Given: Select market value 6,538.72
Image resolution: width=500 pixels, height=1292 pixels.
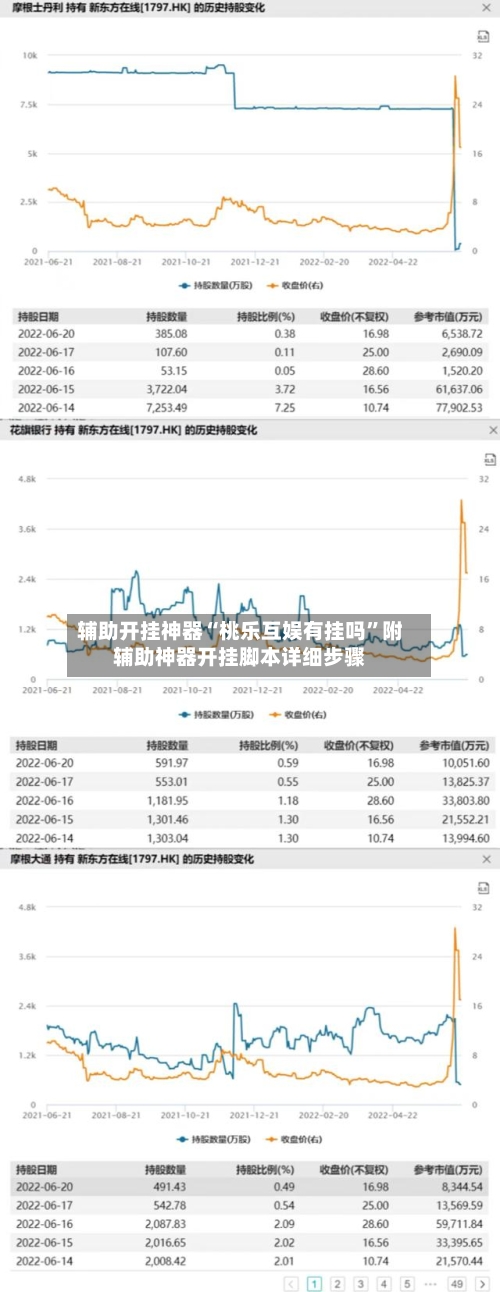Looking at the screenshot, I should [x=462, y=334].
